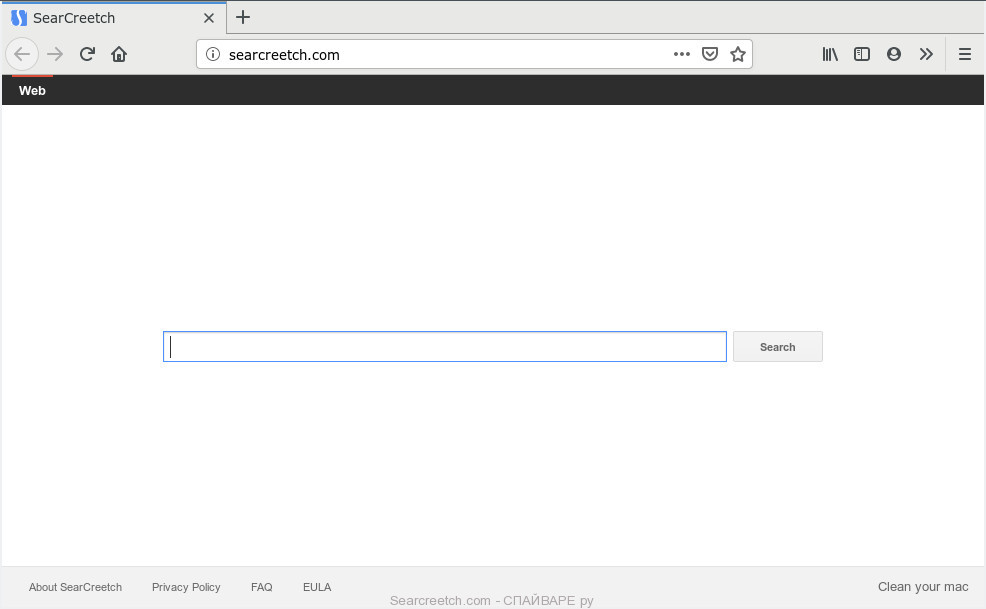The height and width of the screenshot is (609, 986).
Task: Go forward with the forward arrow
Action: pos(55,54)
